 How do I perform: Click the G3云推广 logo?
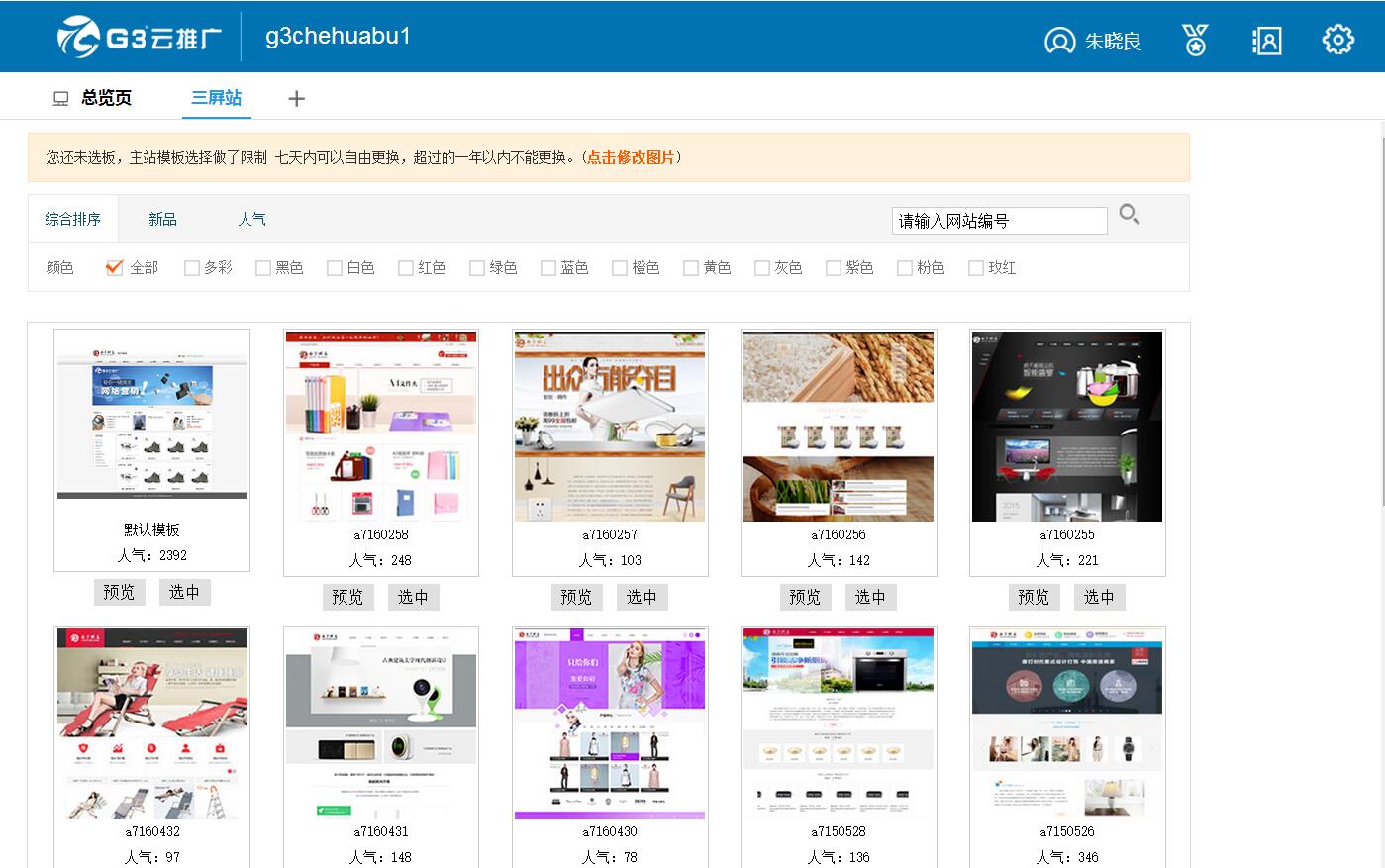coord(139,38)
